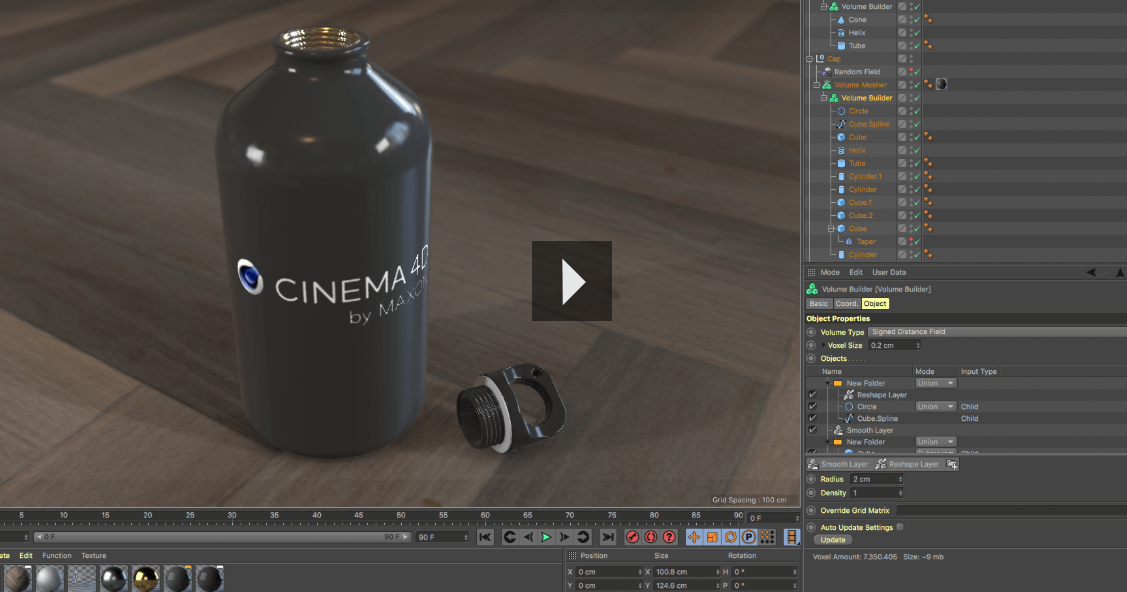
Task: Click the go-to-first-frame button
Action: [x=485, y=537]
